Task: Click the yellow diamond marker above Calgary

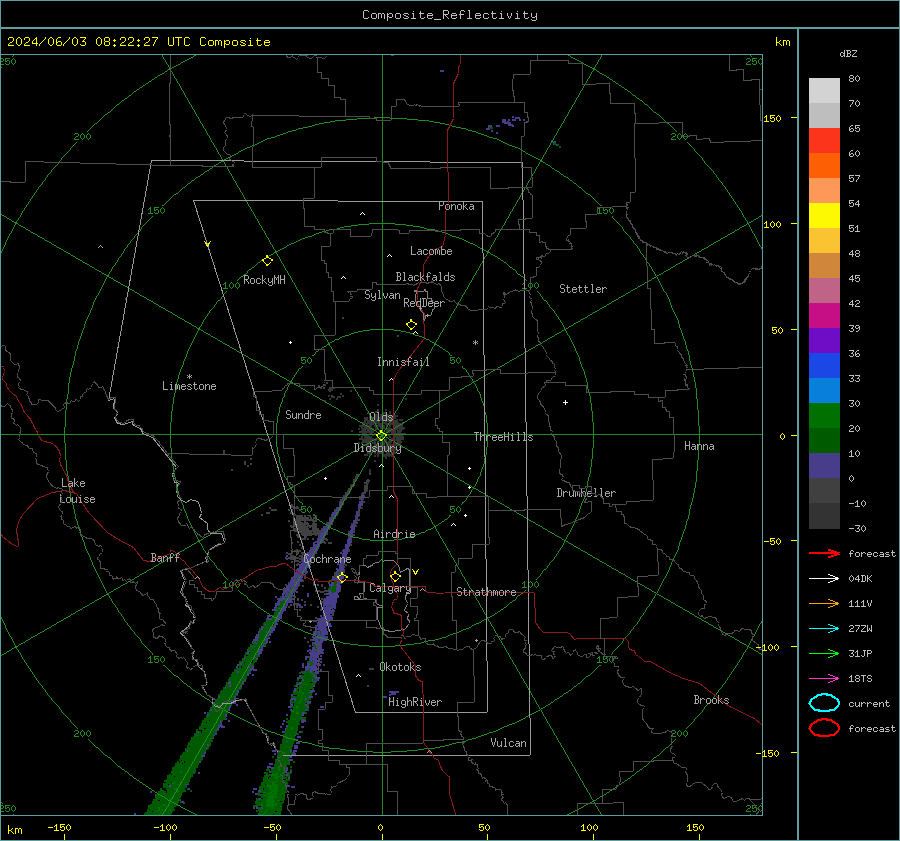Action: click(395, 576)
